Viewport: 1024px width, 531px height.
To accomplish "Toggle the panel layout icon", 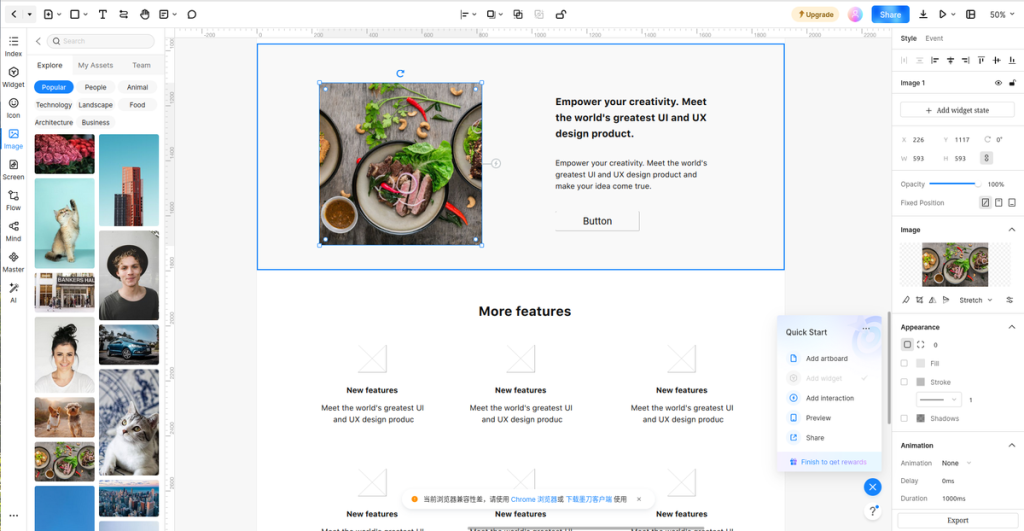I will [x=970, y=14].
